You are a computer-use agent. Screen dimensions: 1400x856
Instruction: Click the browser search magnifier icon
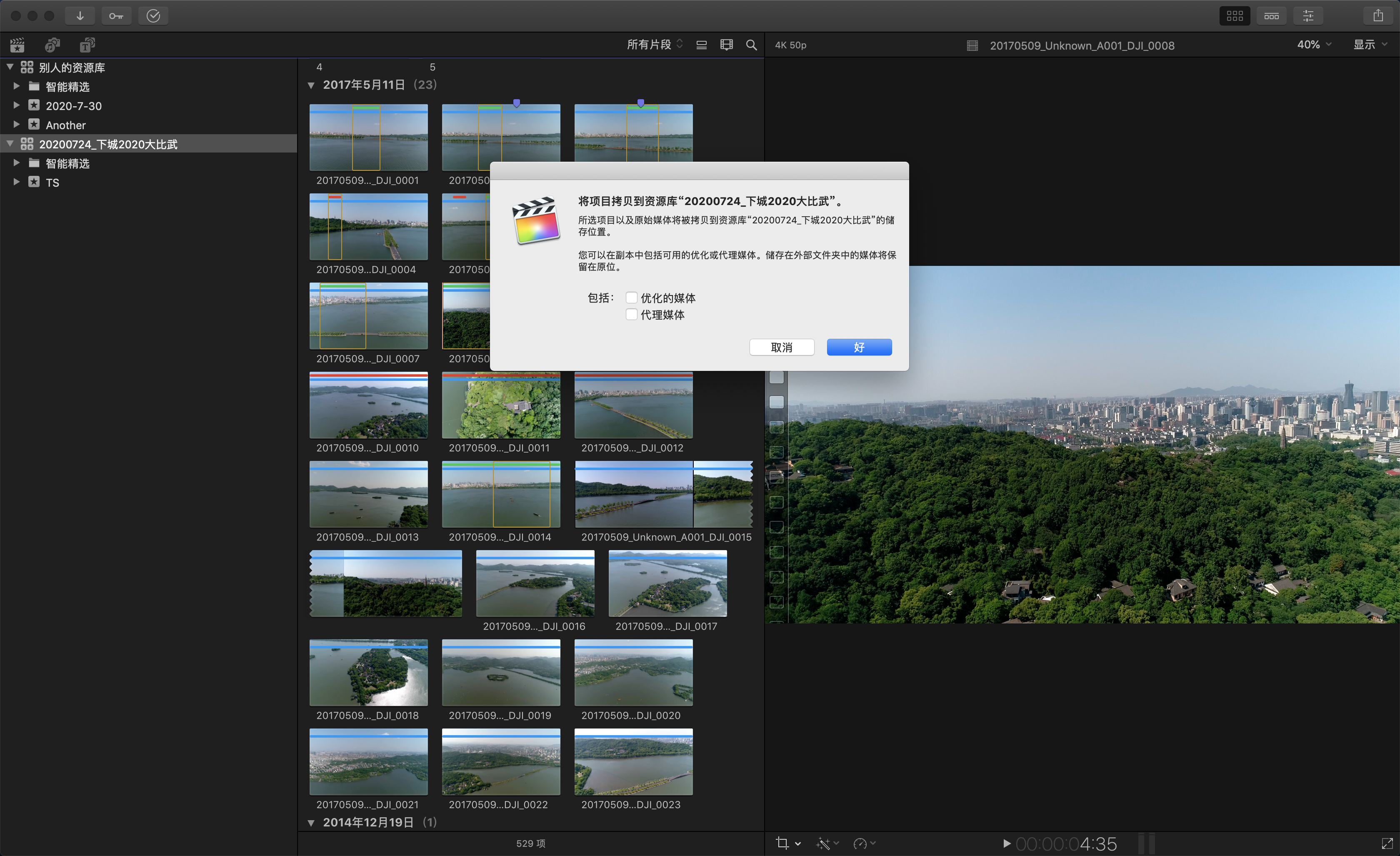(x=751, y=45)
